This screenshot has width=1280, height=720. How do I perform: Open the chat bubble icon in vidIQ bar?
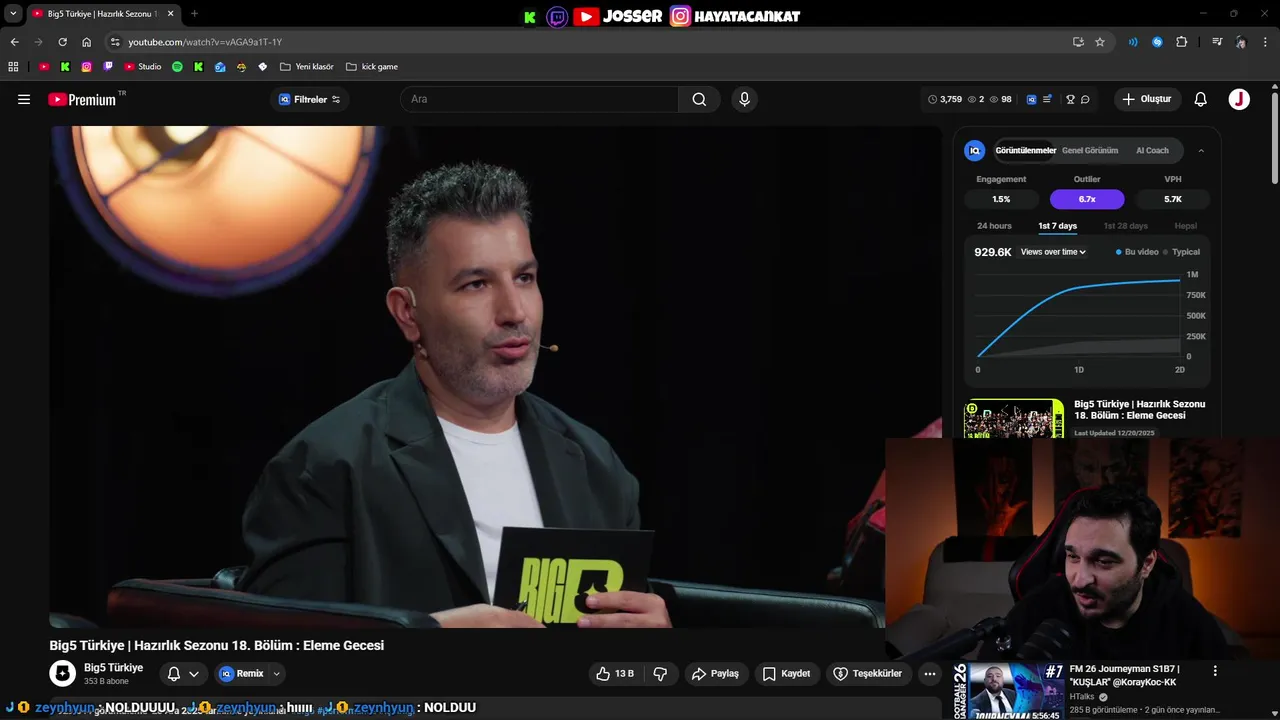[1085, 99]
